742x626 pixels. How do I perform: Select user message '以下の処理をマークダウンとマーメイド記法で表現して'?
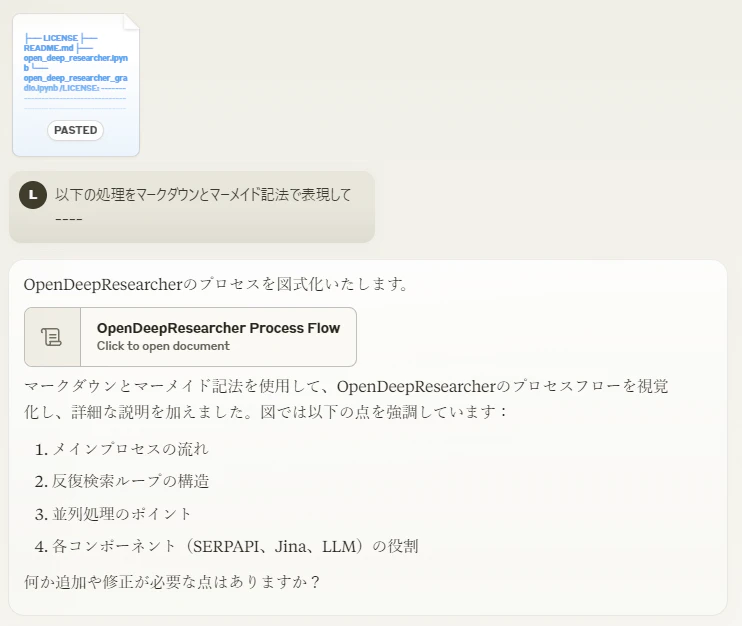pos(203,194)
